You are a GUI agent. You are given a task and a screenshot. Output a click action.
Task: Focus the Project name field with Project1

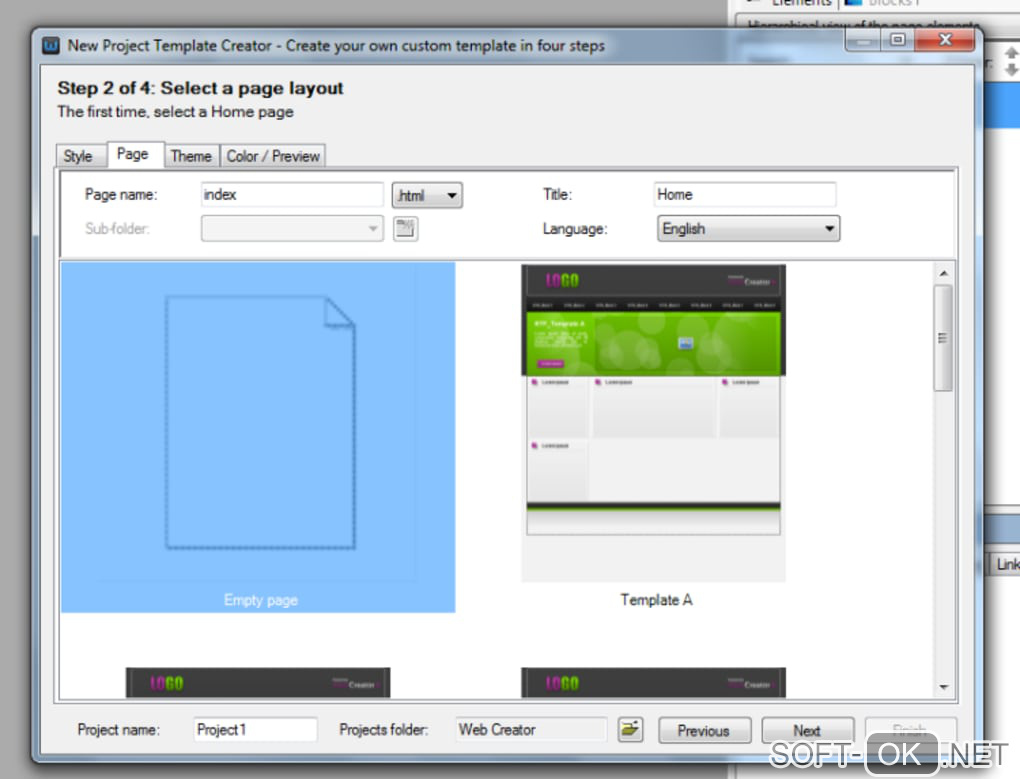(x=255, y=730)
